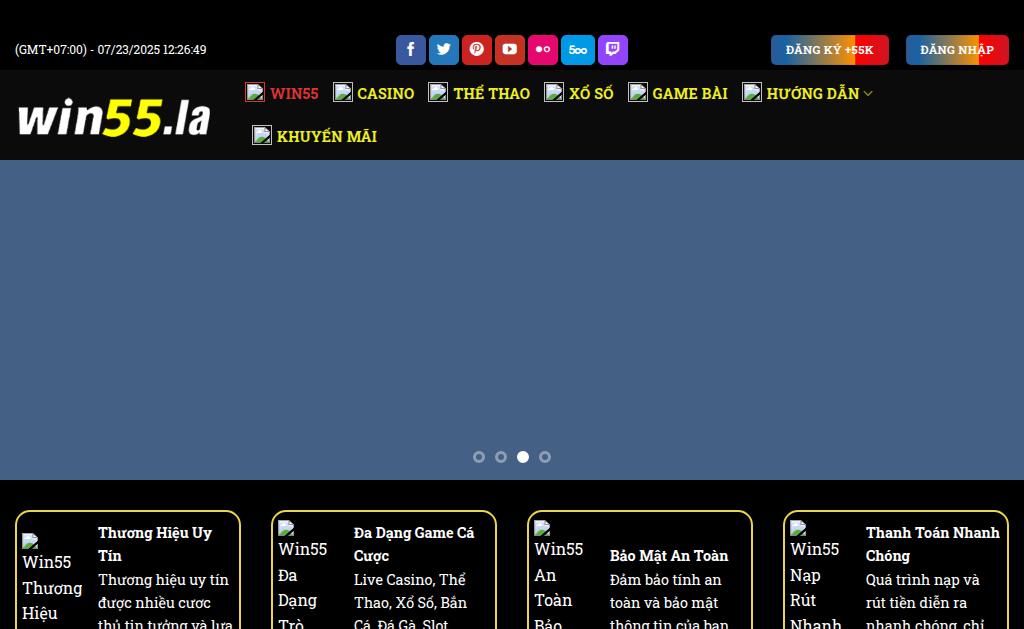1024x629 pixels.
Task: Open the GAME BÀI menu item
Action: point(690,93)
